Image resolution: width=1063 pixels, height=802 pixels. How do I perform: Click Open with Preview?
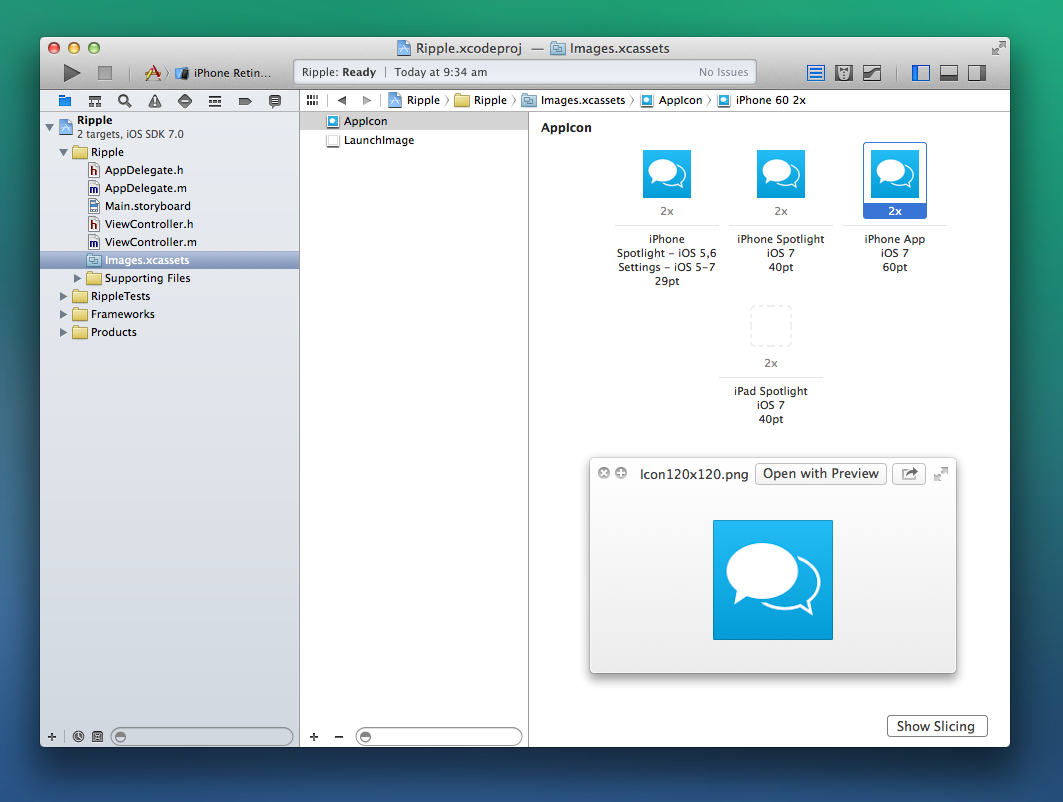pyautogui.click(x=820, y=474)
